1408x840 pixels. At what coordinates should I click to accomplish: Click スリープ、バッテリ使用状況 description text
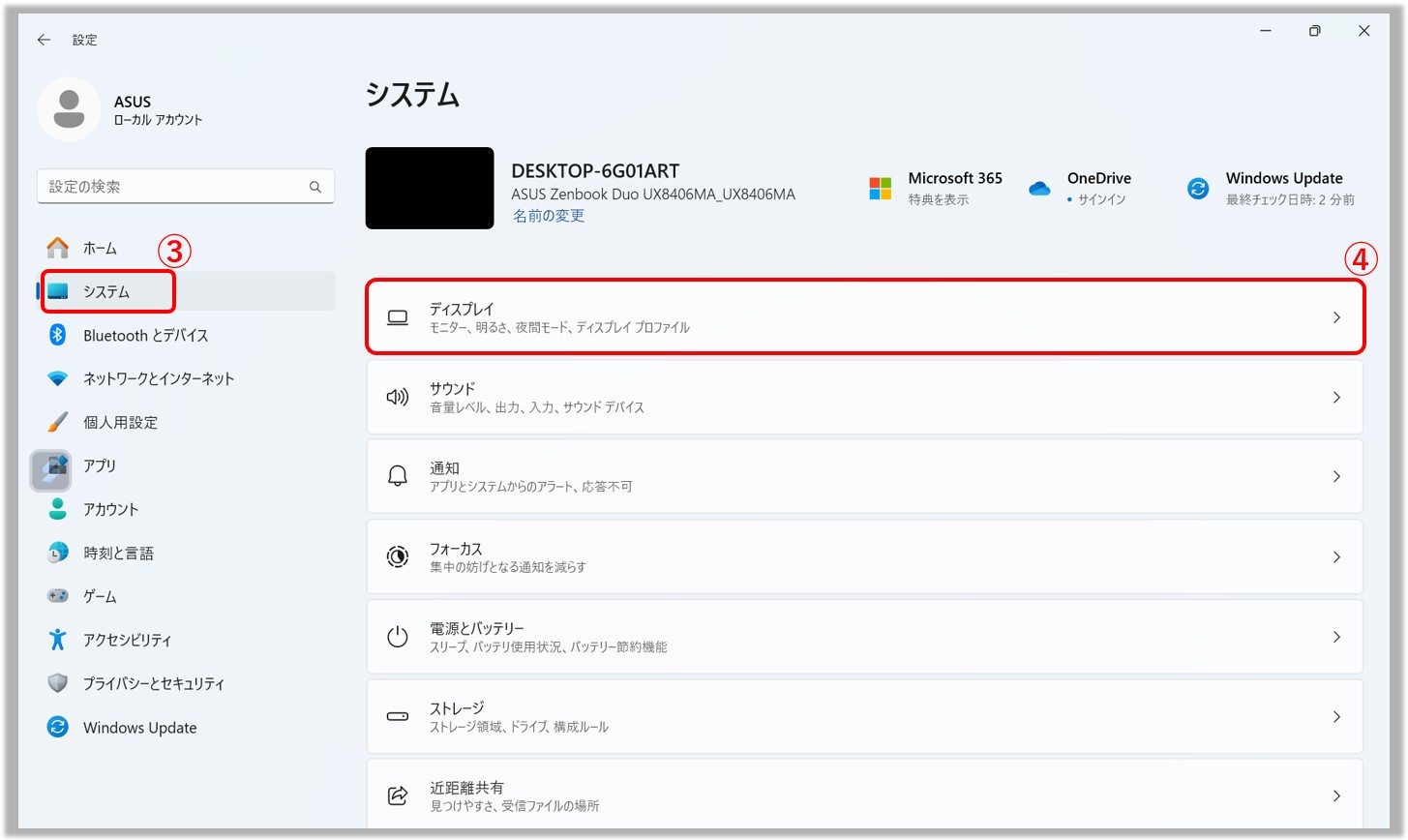(x=549, y=646)
